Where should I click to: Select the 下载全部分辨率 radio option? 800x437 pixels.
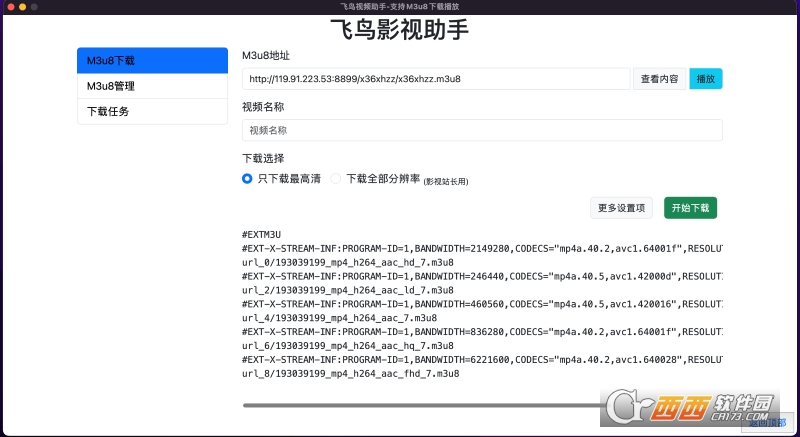(336, 179)
